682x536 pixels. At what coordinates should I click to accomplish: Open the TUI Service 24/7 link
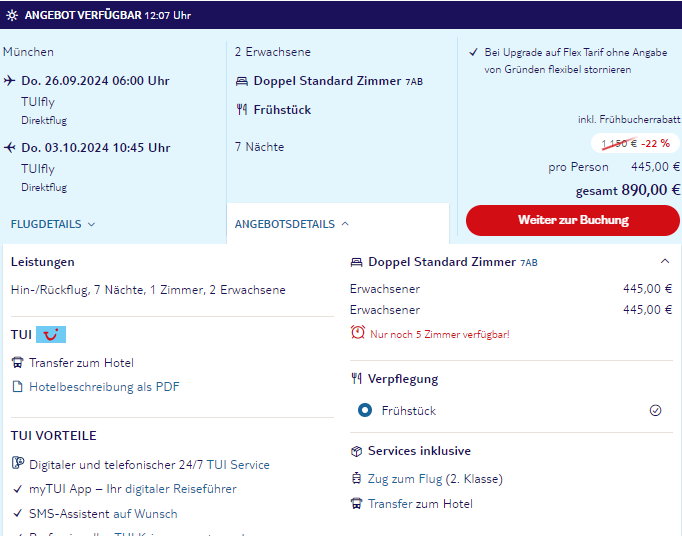tap(238, 465)
